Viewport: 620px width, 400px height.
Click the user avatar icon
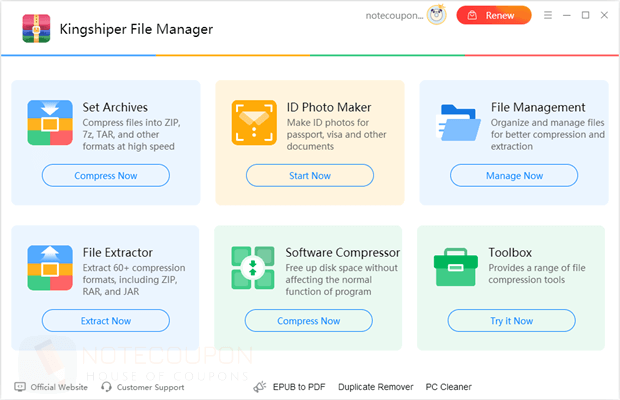click(x=437, y=15)
